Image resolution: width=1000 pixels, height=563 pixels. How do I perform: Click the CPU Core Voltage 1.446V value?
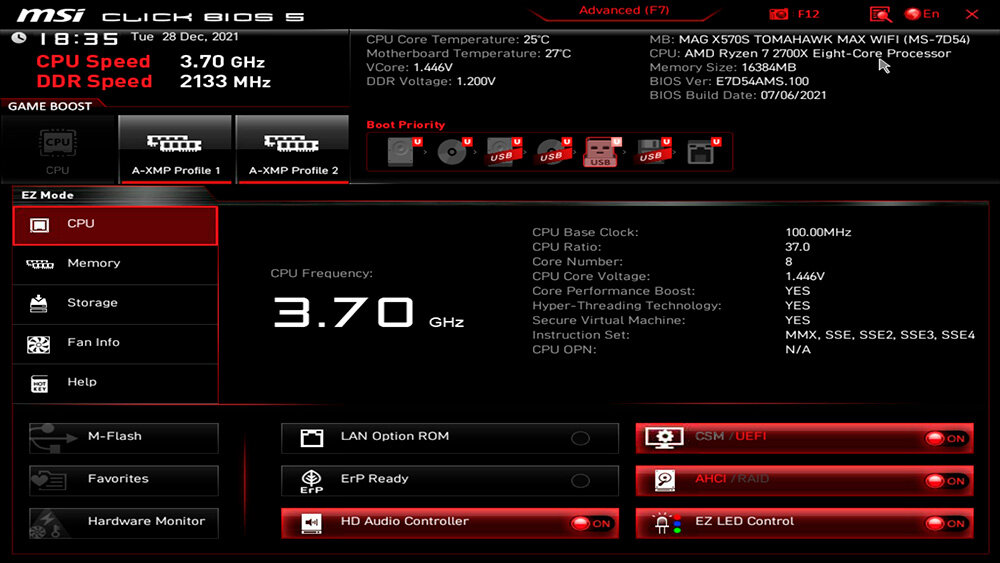click(805, 276)
